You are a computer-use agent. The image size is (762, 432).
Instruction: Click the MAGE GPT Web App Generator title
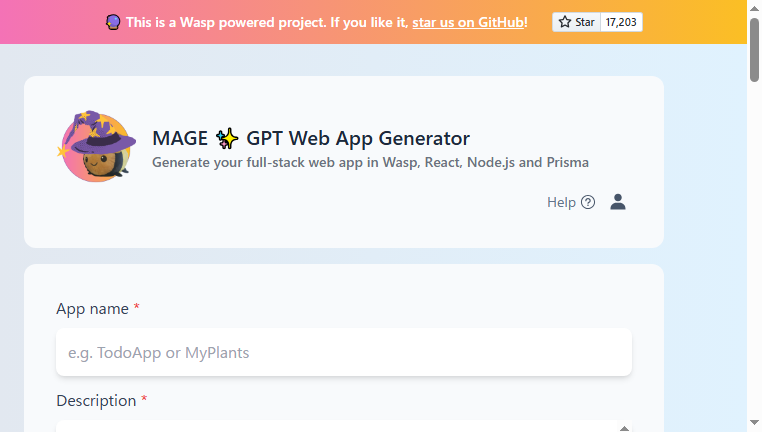point(311,138)
